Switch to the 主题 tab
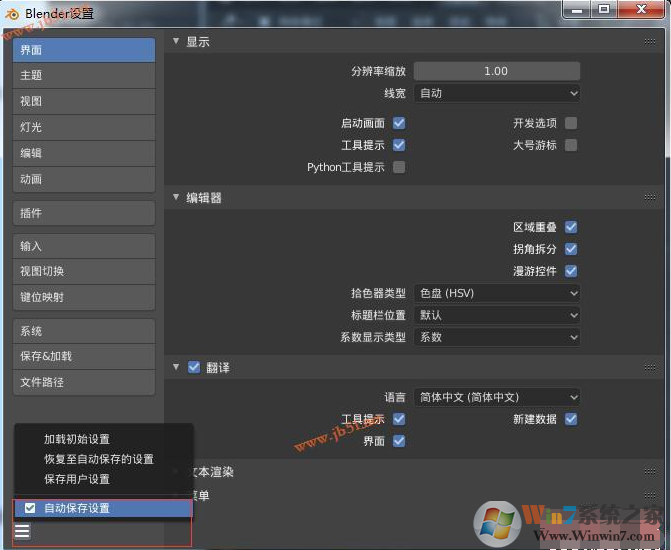Screen dimensions: 671x550 click(x=84, y=75)
